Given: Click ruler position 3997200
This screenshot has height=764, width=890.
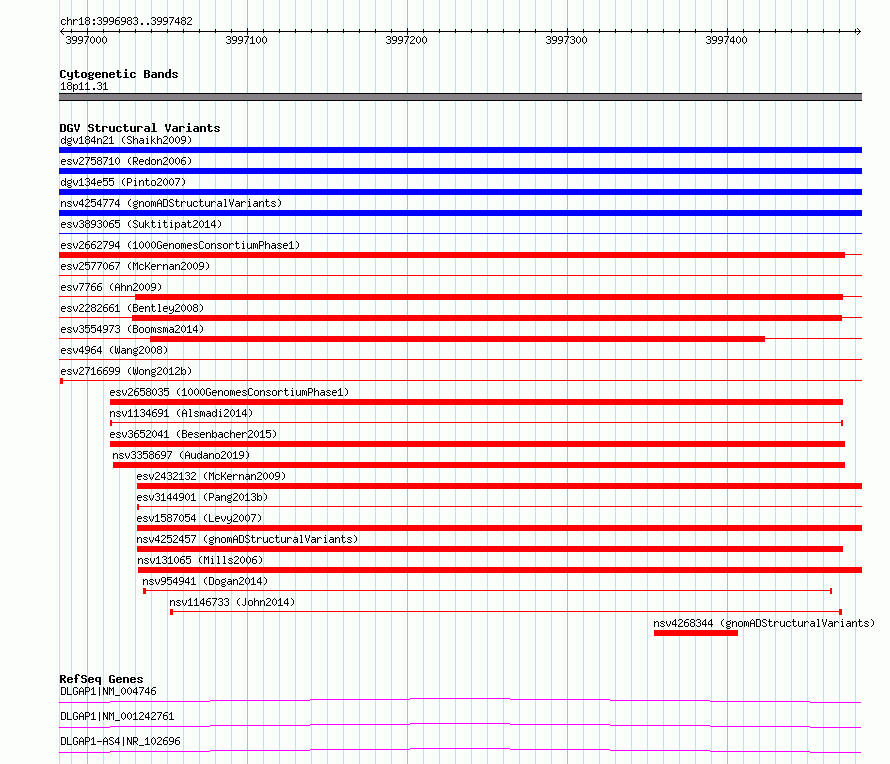Looking at the screenshot, I should (406, 40).
